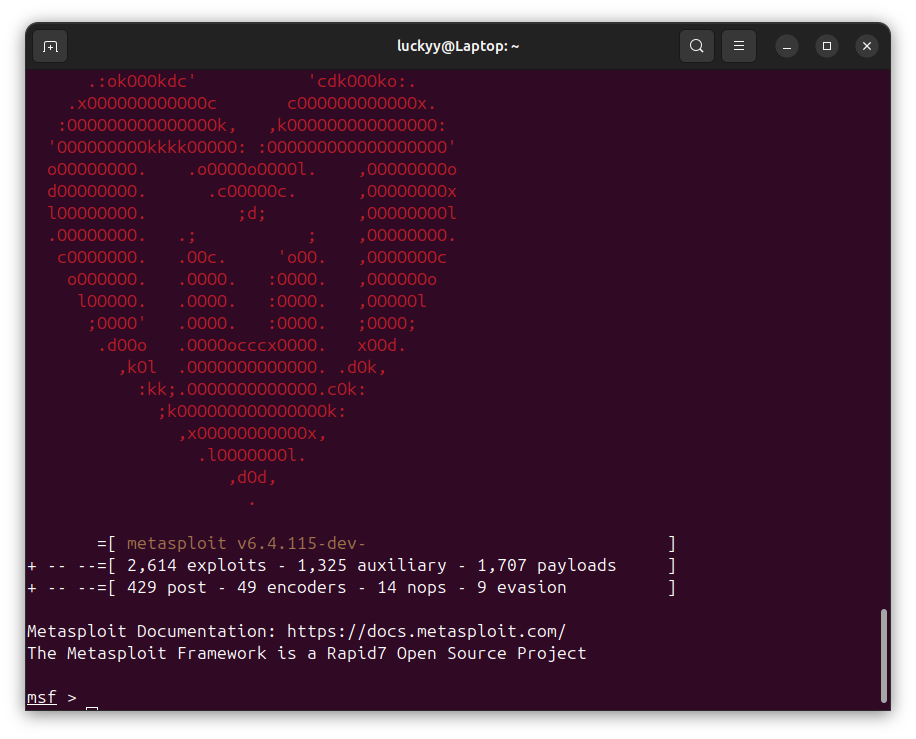Open the hamburger menu in title bar
Viewport: 916px width, 739px height.
(739, 46)
